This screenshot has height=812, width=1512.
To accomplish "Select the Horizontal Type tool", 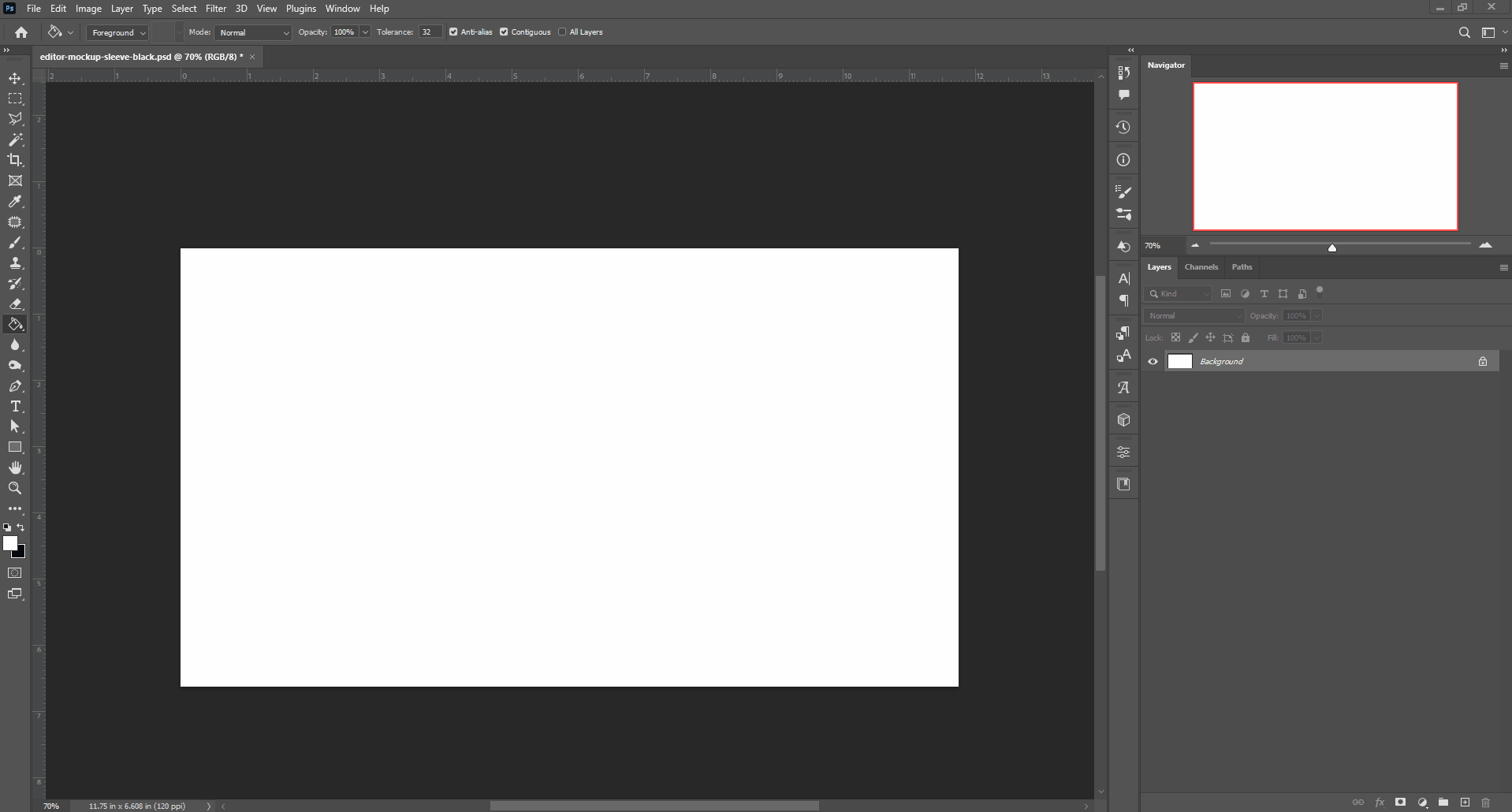I will click(15, 407).
